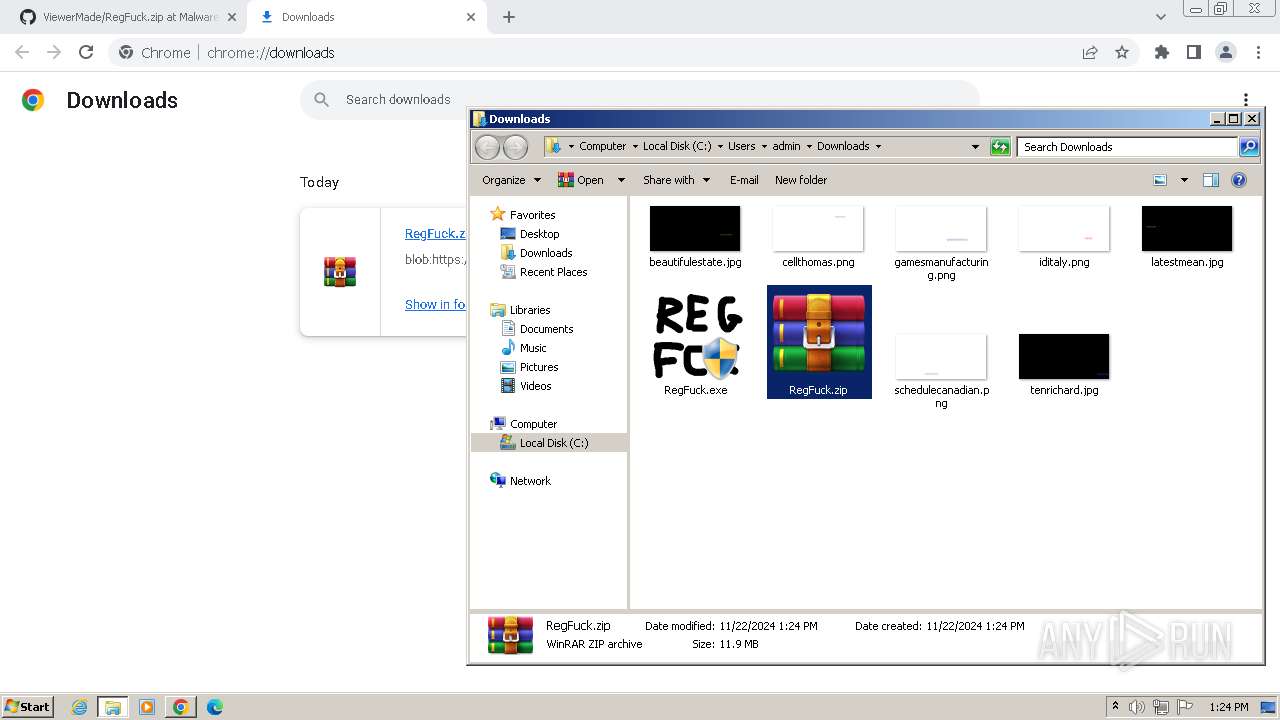Reload the Chrome page
Image resolution: width=1280 pixels, height=720 pixels.
[x=86, y=52]
